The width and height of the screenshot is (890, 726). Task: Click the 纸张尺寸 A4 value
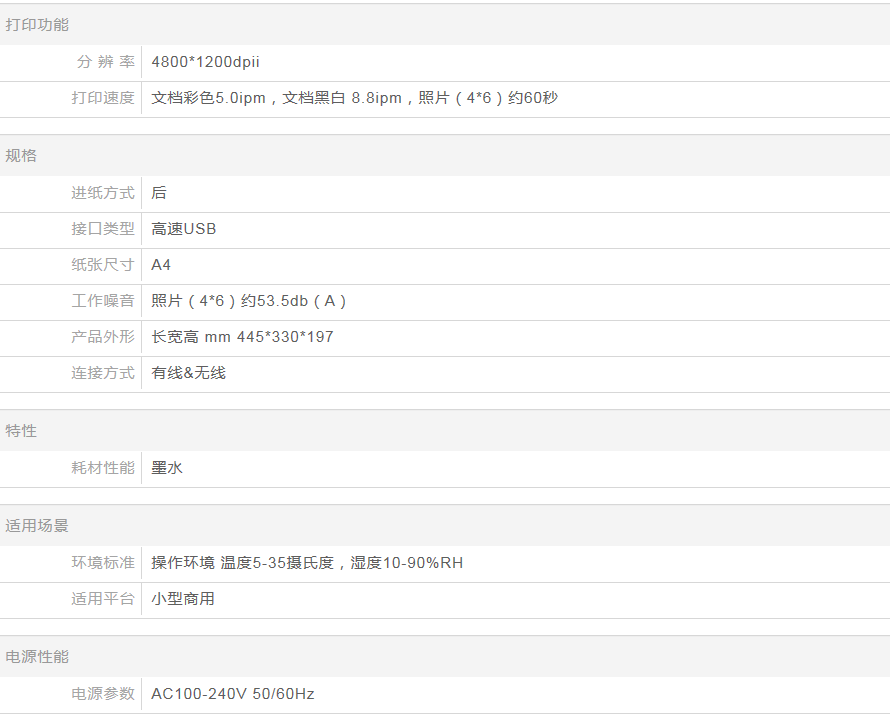(161, 265)
